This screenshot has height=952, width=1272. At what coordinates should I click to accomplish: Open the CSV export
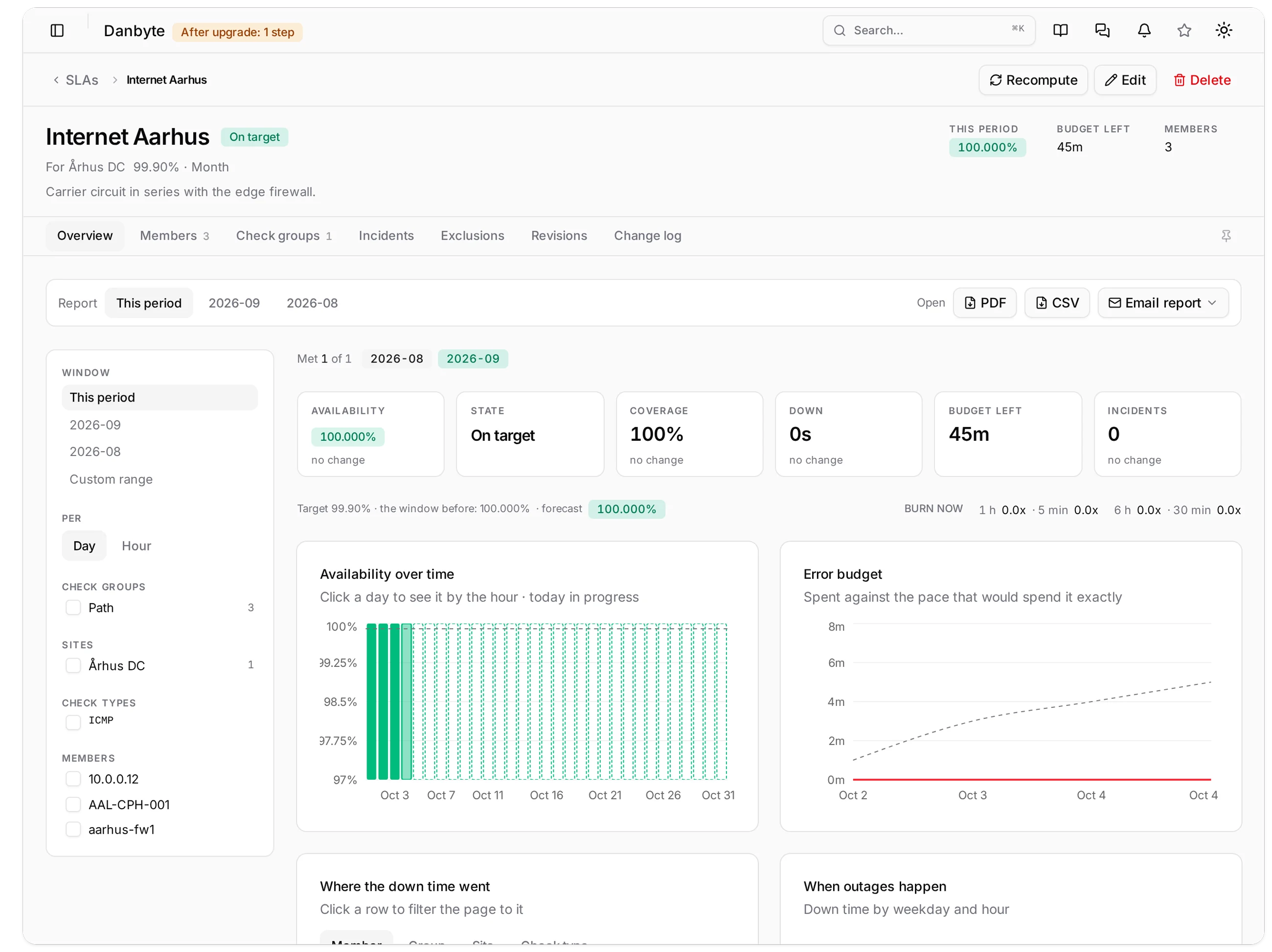[1056, 303]
